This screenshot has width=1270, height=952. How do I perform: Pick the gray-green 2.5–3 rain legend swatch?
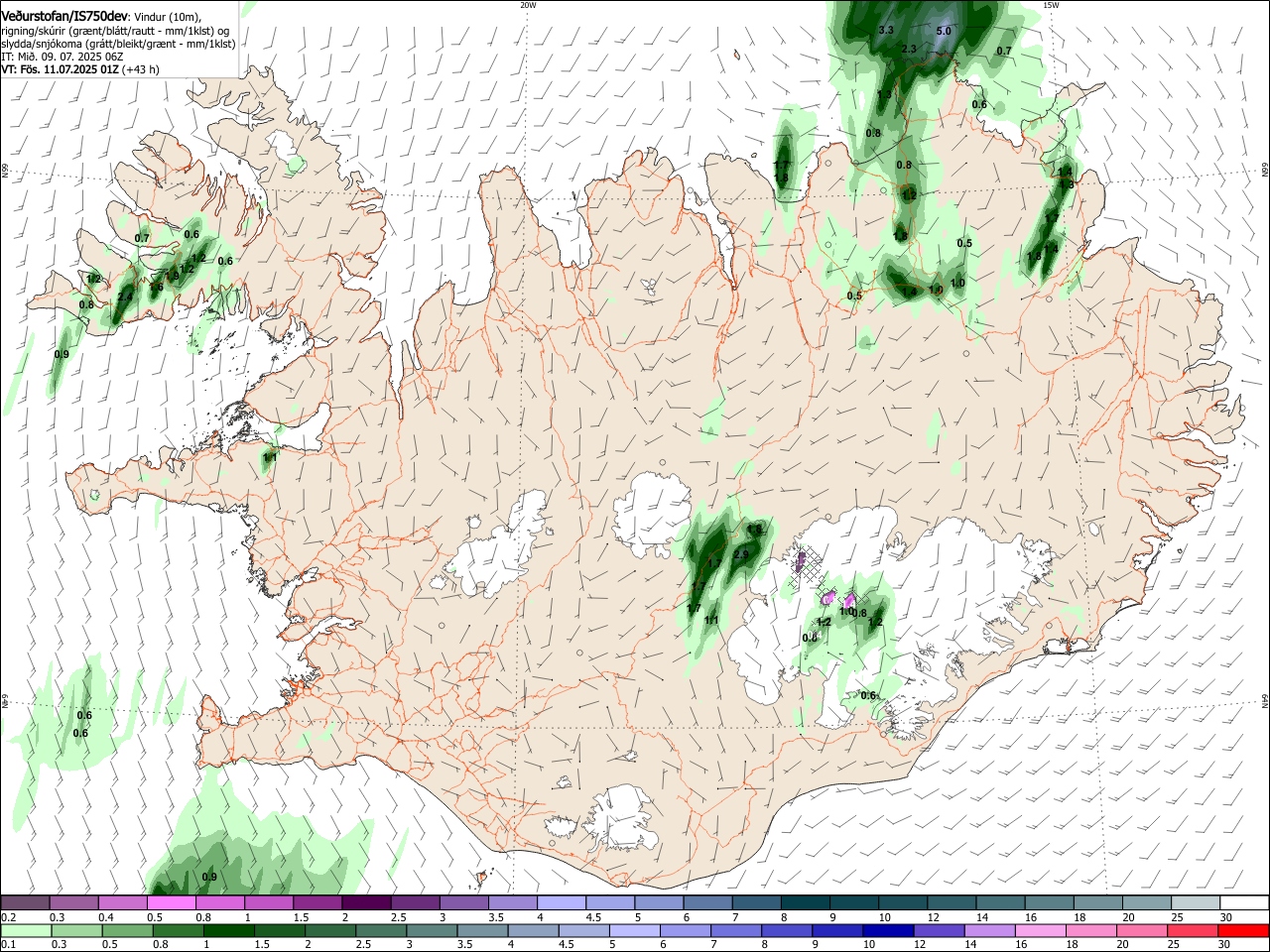tap(381, 930)
